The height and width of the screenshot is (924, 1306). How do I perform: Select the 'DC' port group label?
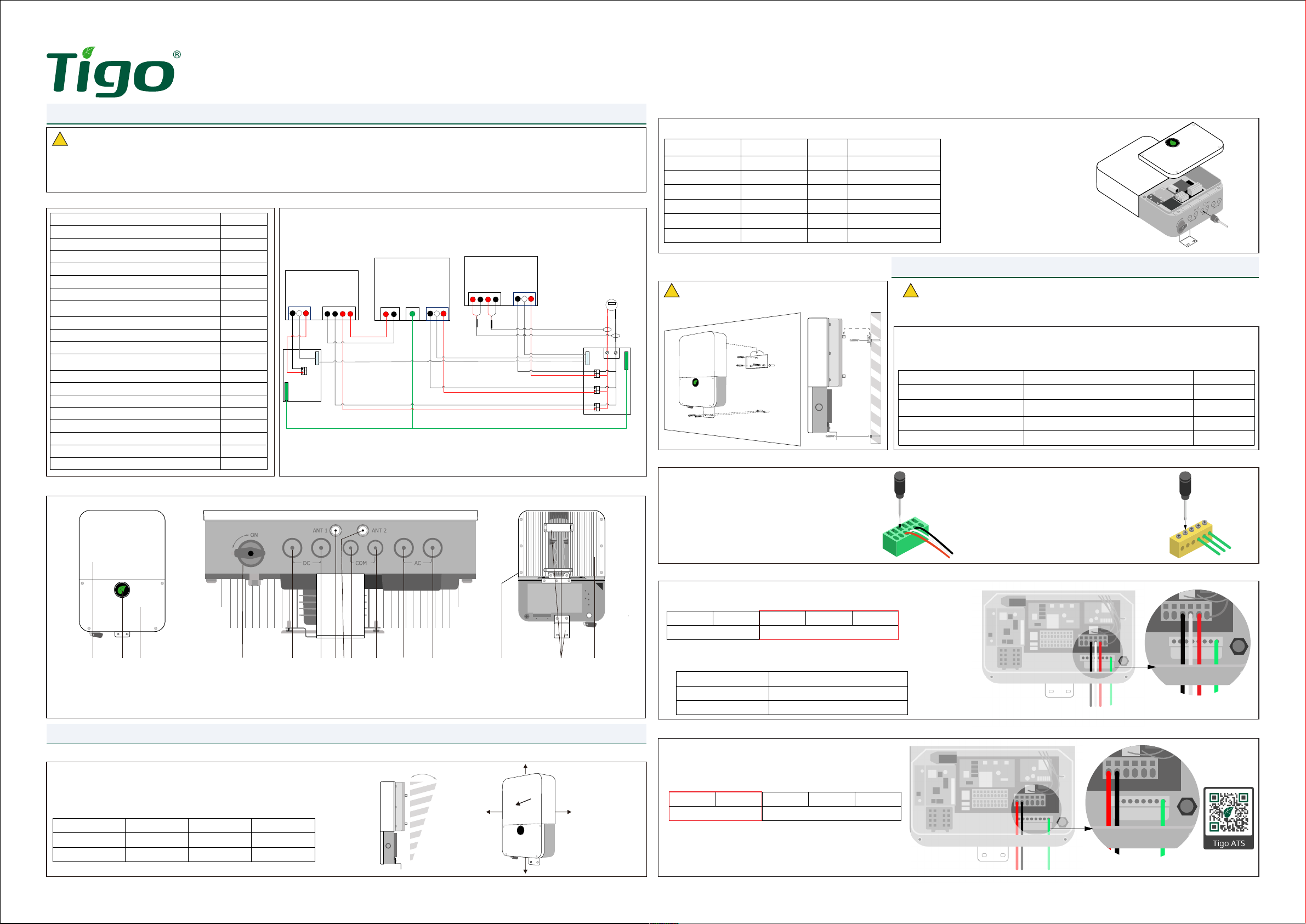point(306,563)
